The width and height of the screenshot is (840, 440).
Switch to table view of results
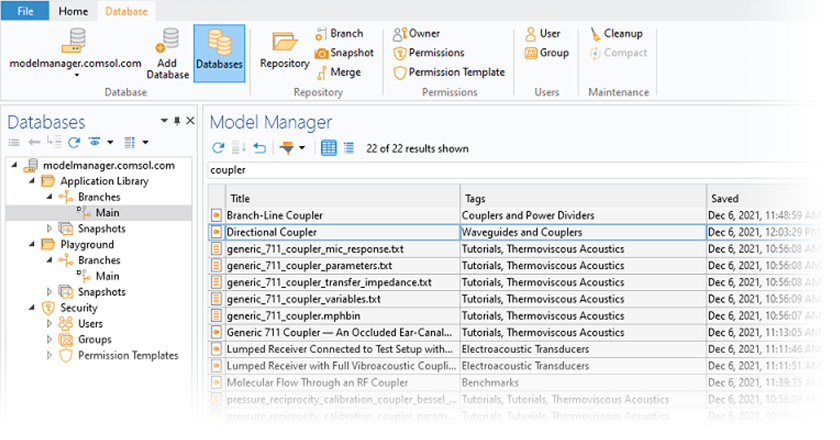pos(328,148)
